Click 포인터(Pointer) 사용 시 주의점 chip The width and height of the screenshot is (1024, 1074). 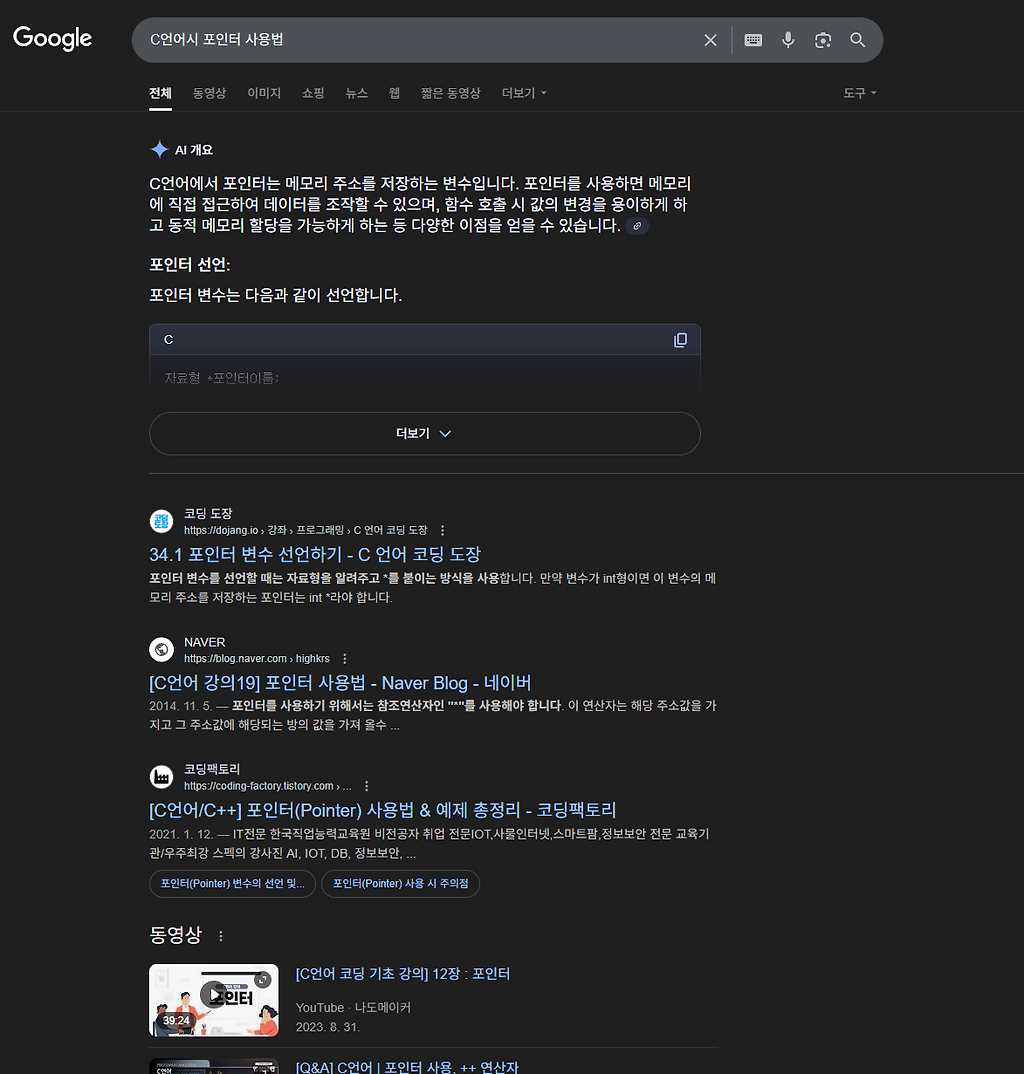coord(401,884)
